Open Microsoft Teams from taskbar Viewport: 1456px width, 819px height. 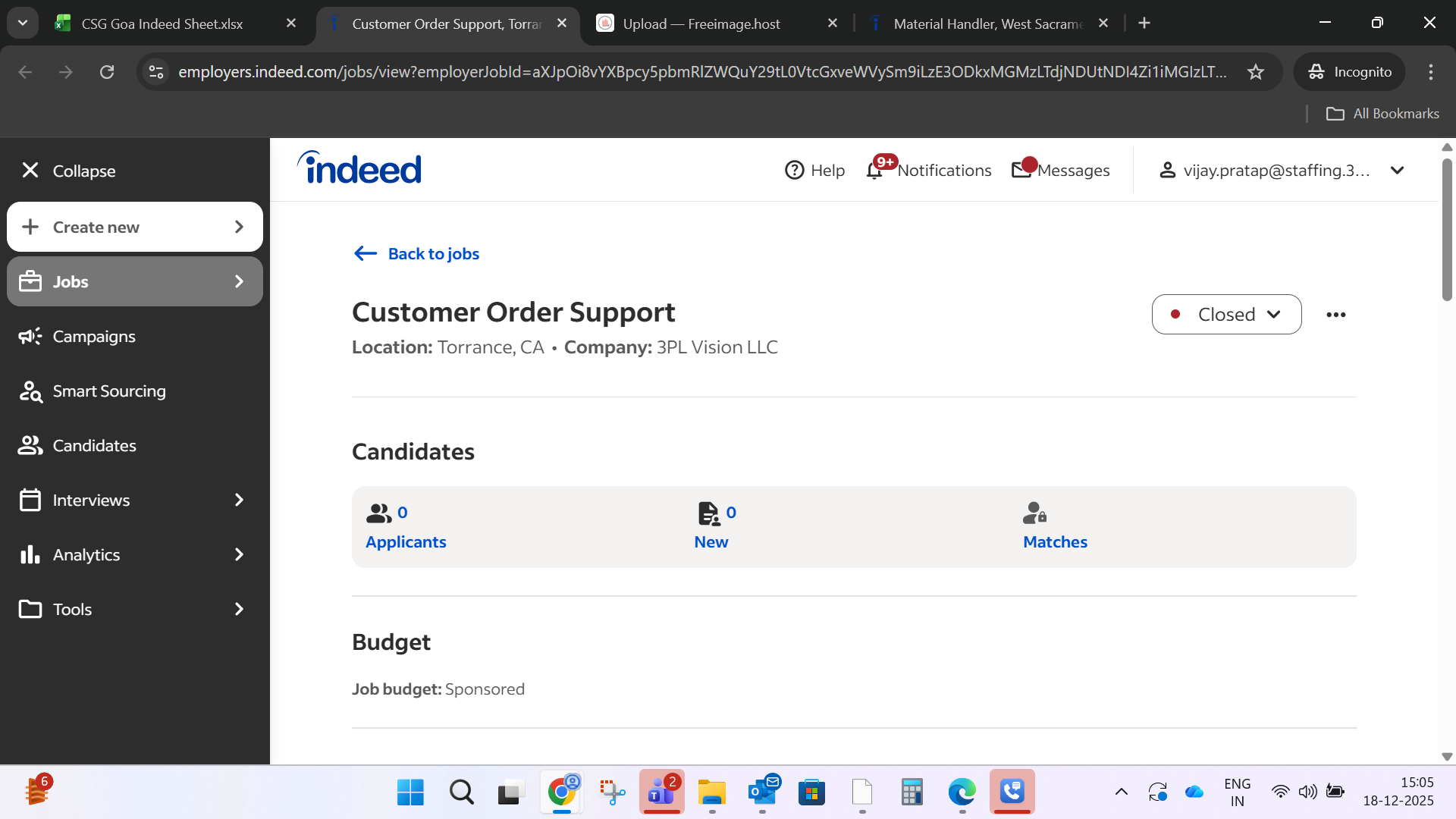(x=661, y=792)
